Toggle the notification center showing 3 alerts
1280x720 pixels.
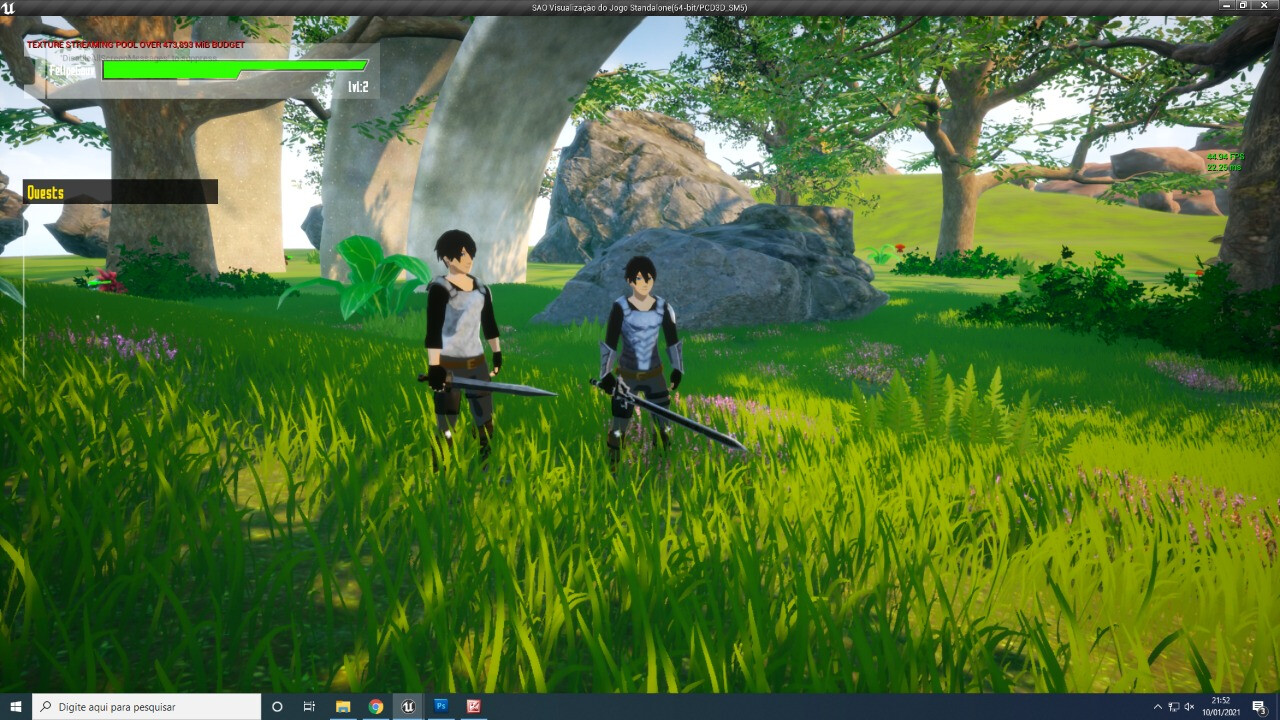pos(1260,707)
